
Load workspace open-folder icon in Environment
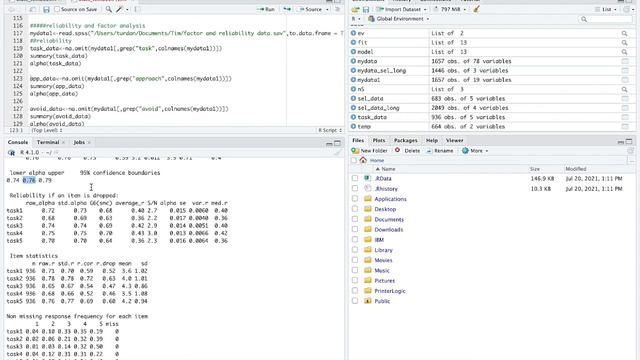[356, 9]
